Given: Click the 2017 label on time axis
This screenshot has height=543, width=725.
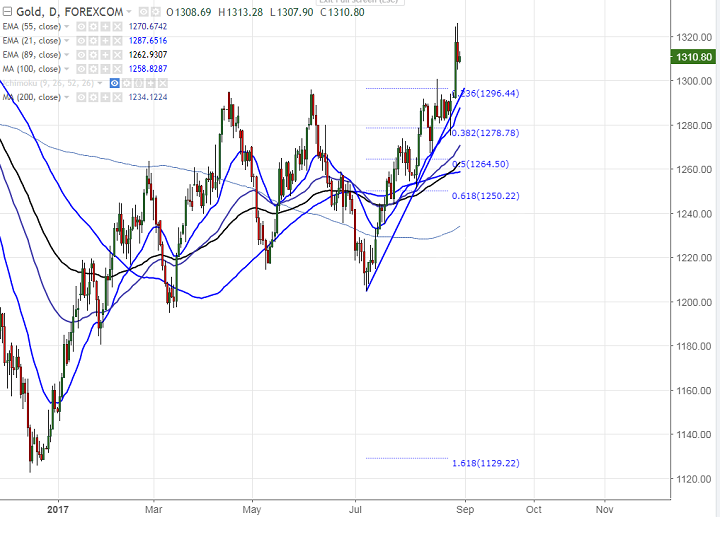Looking at the screenshot, I should click(58, 510).
